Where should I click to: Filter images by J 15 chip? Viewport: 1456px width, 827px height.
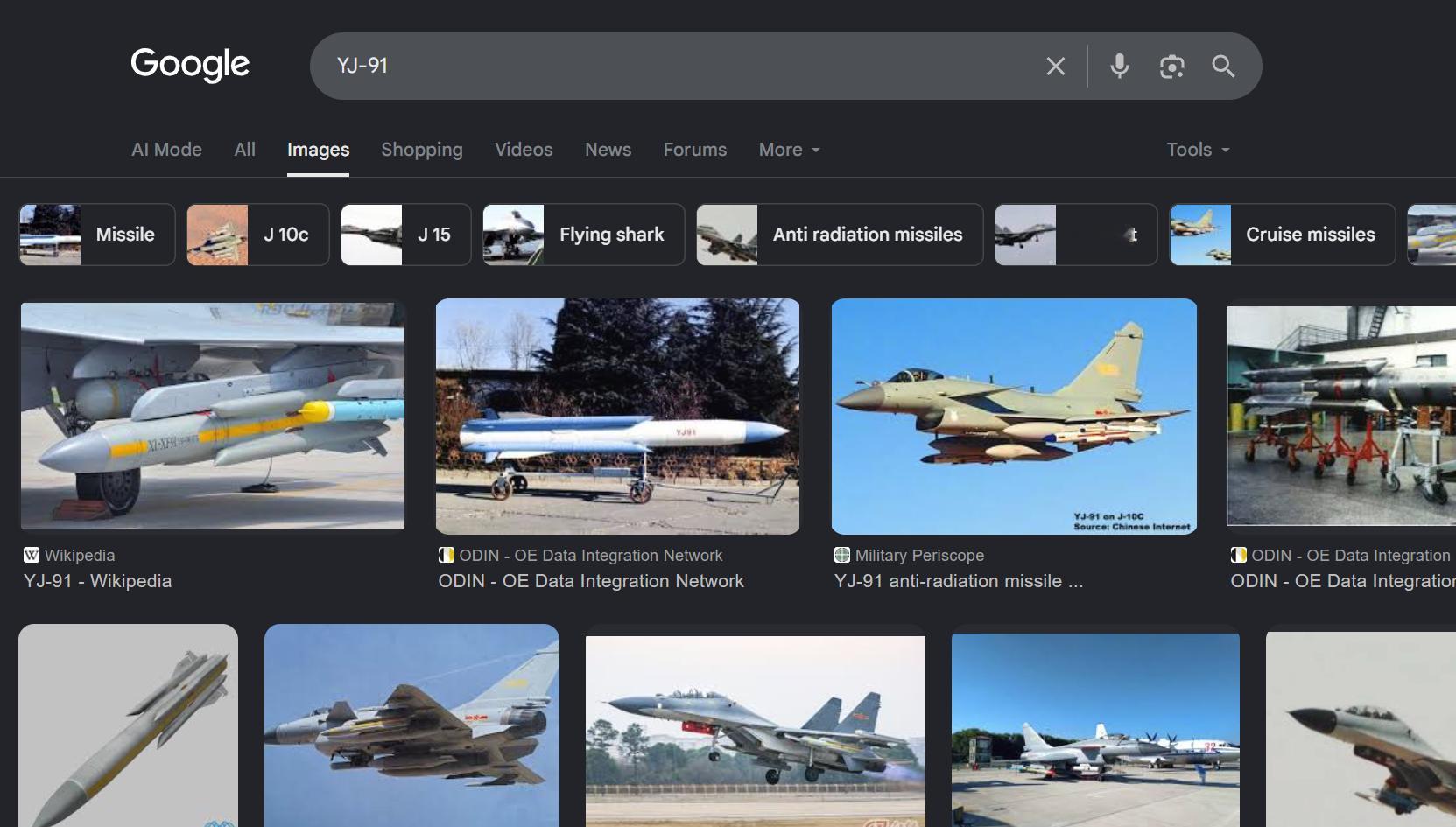406,235
